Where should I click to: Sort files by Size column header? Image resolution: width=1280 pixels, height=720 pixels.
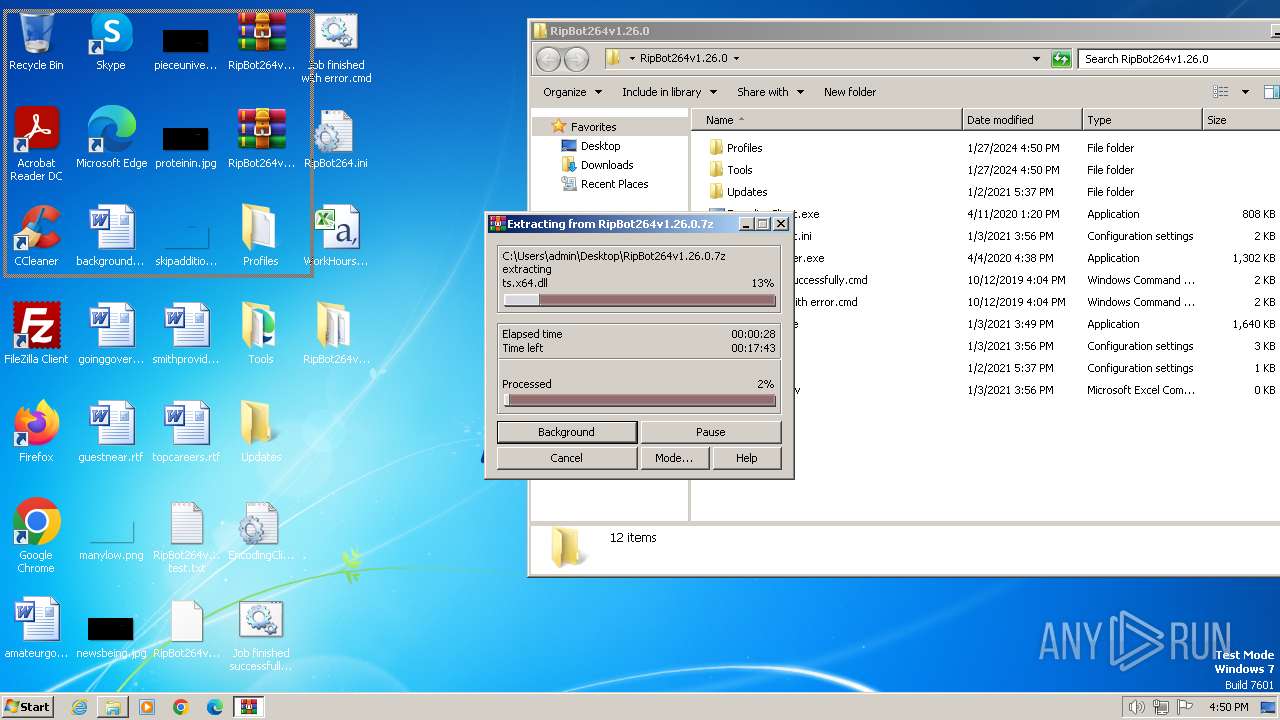pyautogui.click(x=1240, y=120)
